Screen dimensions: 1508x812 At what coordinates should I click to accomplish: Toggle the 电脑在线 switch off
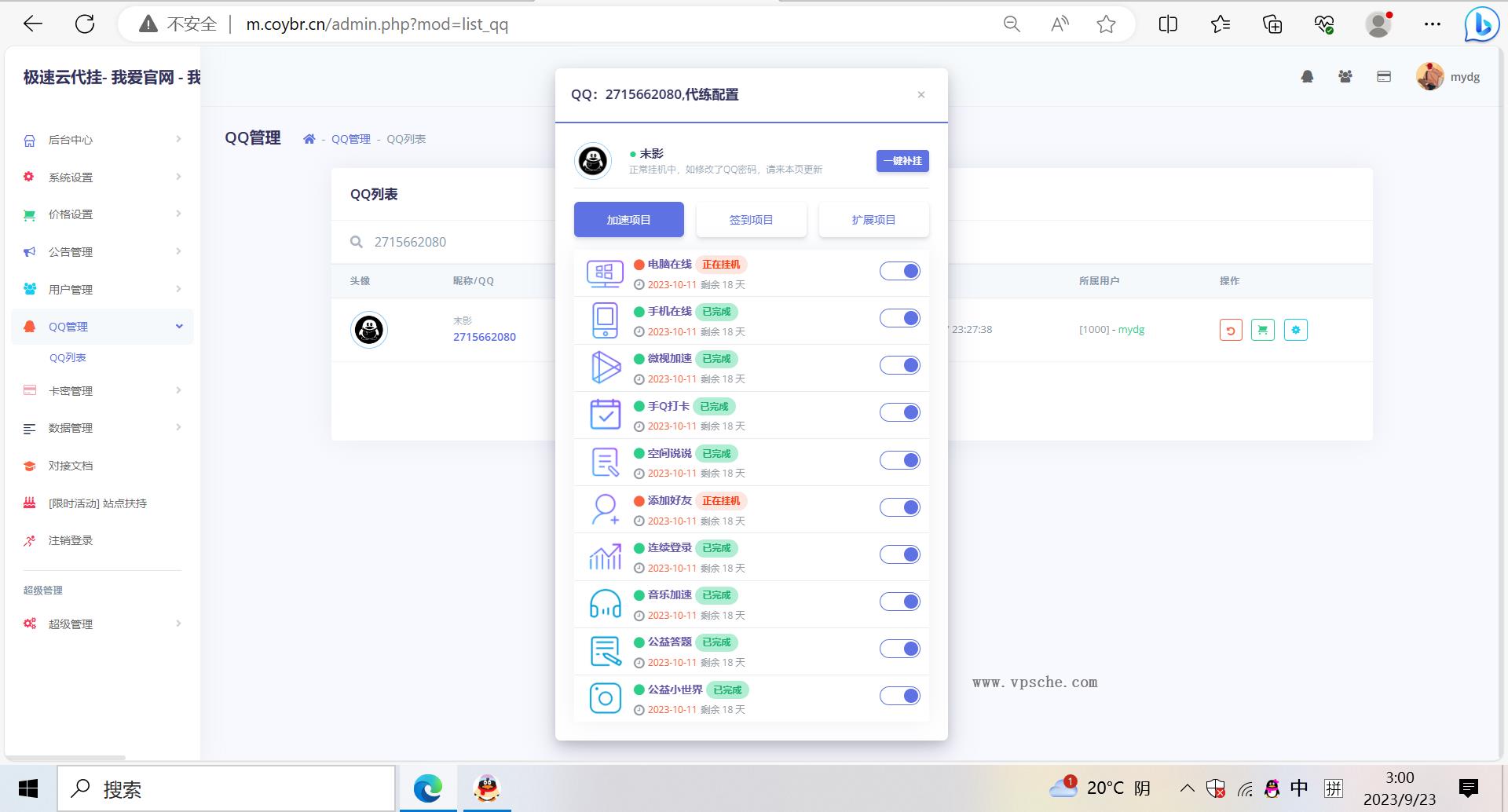tap(899, 270)
